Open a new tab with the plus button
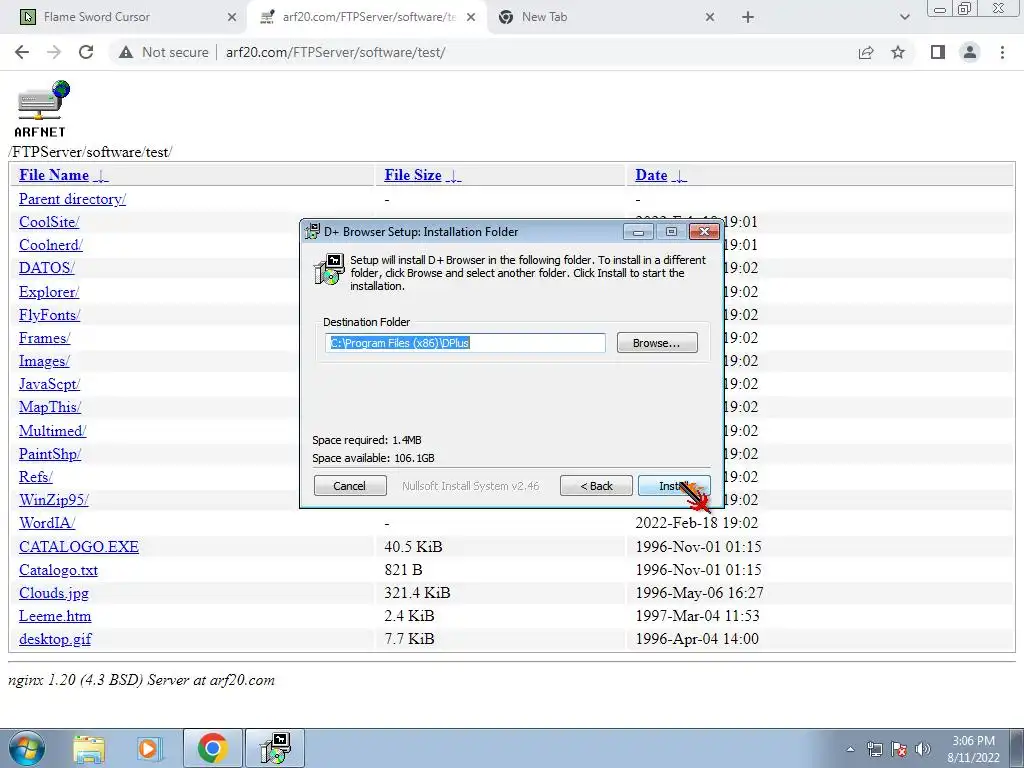Viewport: 1024px width, 768px height. tap(748, 17)
